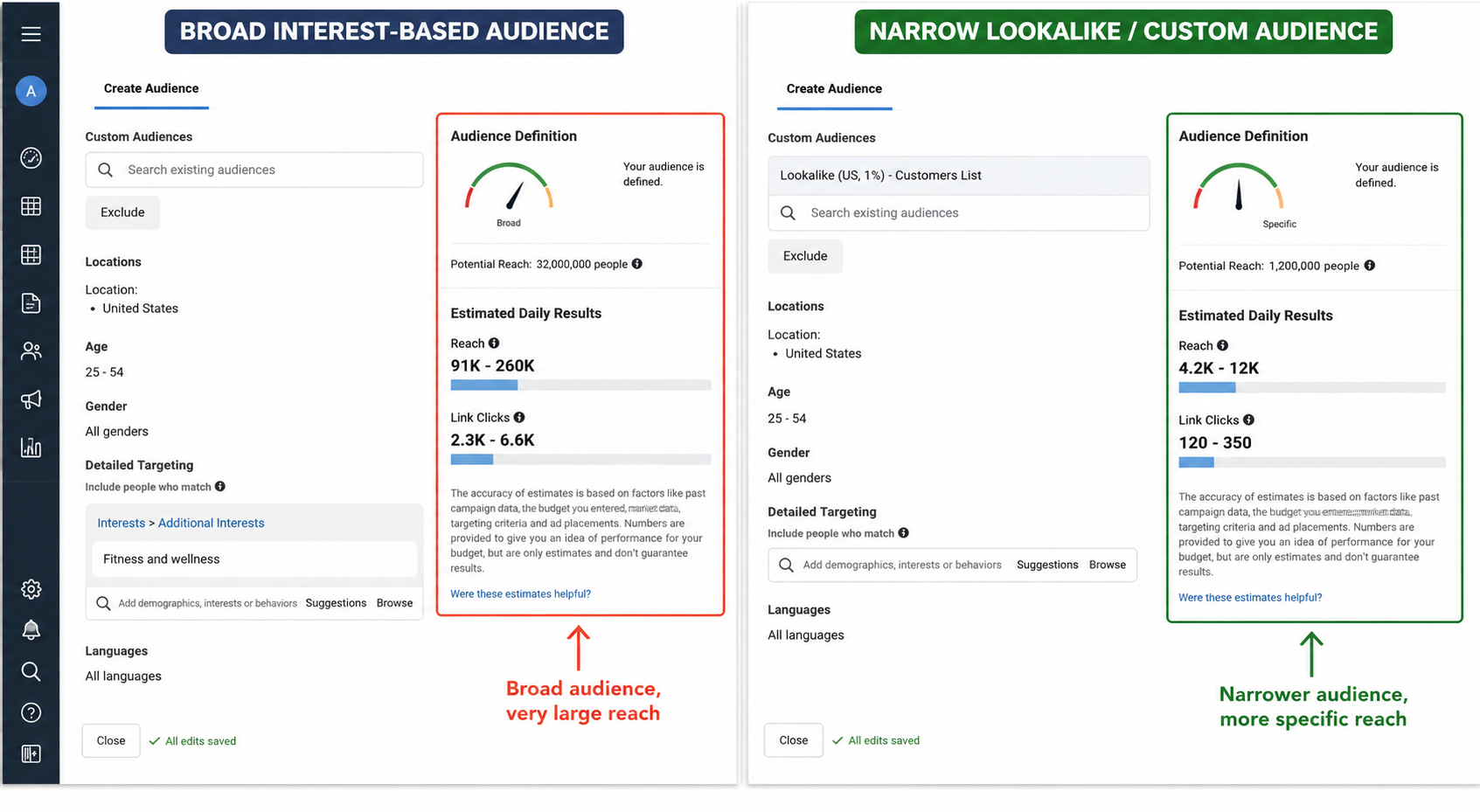This screenshot has width=1480, height=812.
Task: Open the megaphone ads icon in sidebar
Action: (31, 399)
